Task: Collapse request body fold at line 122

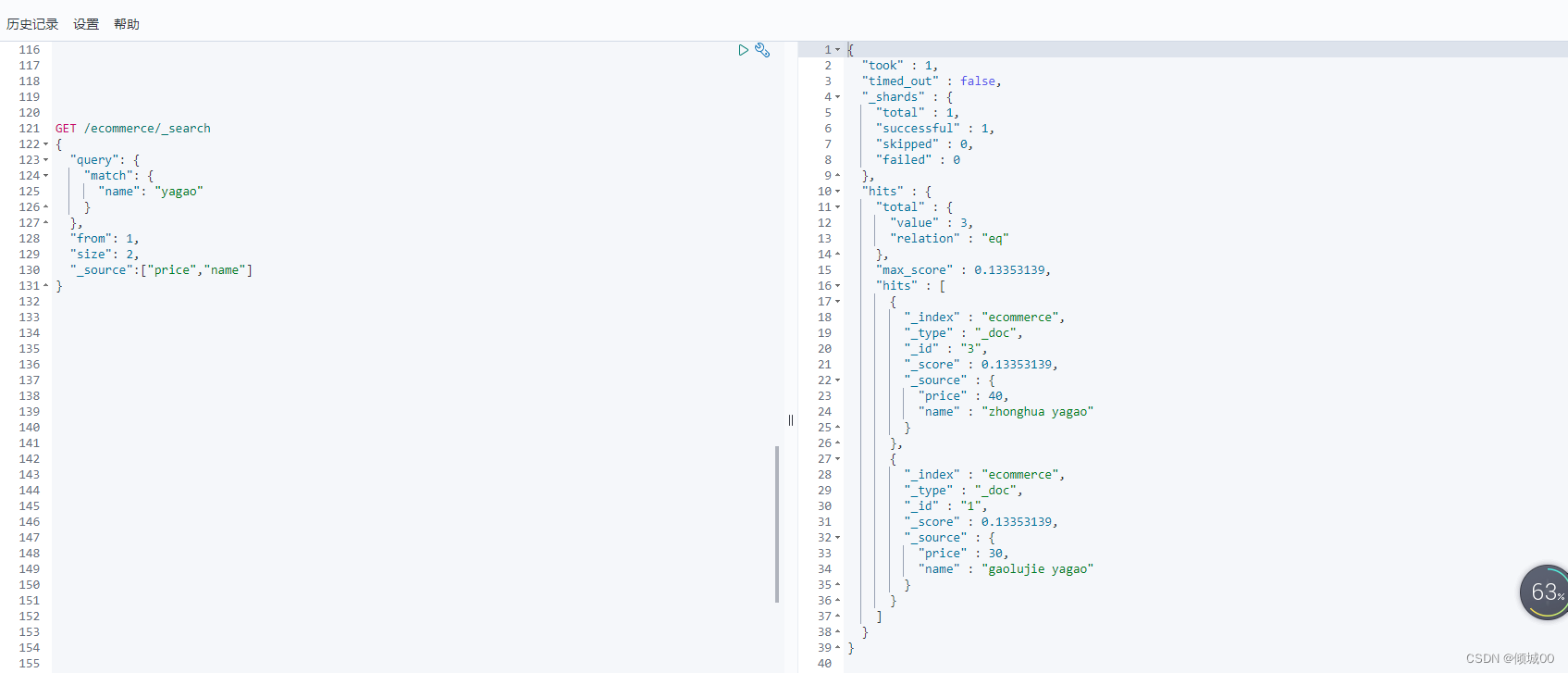Action: coord(46,144)
